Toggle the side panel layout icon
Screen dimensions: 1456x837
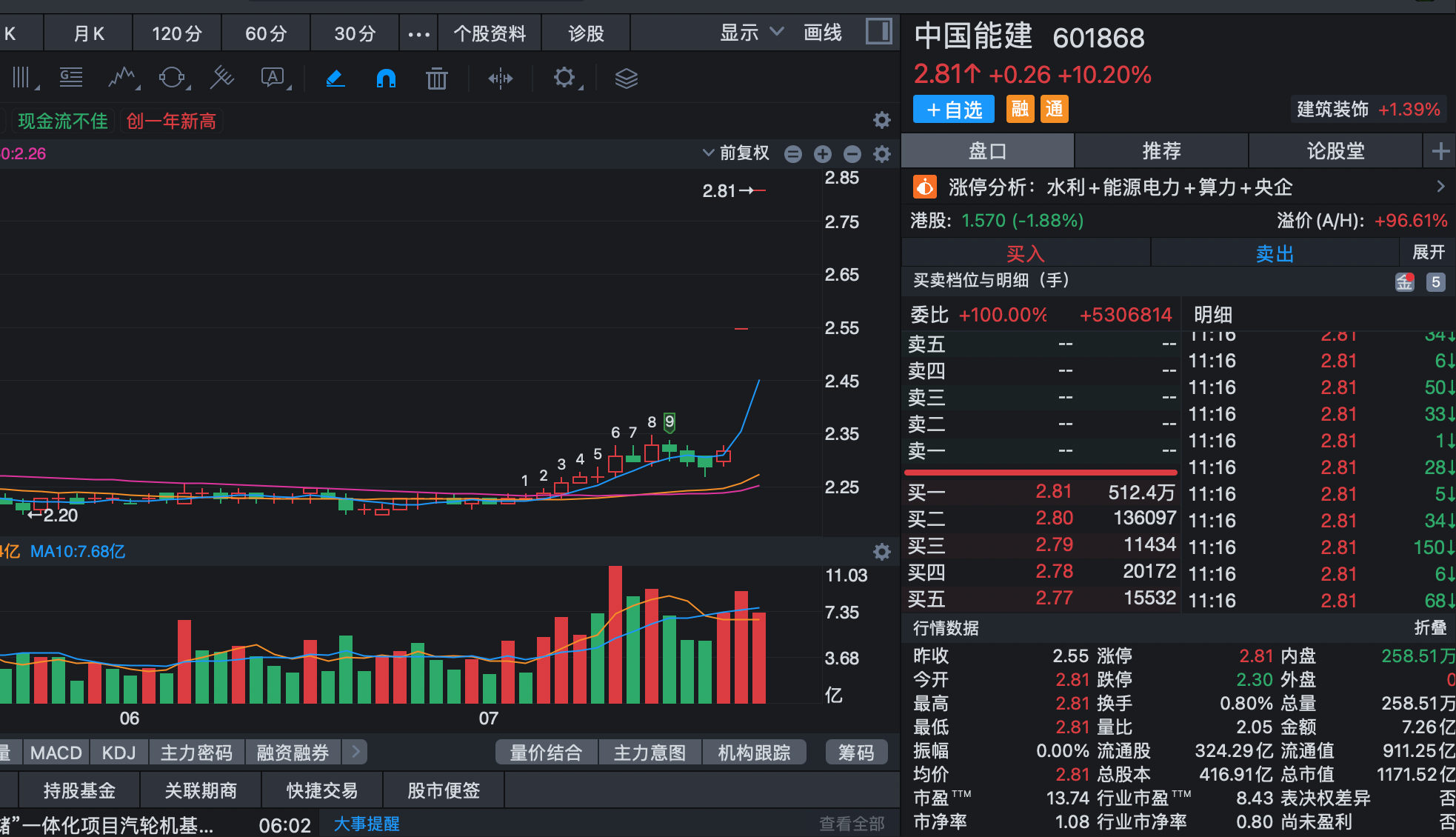(x=879, y=32)
